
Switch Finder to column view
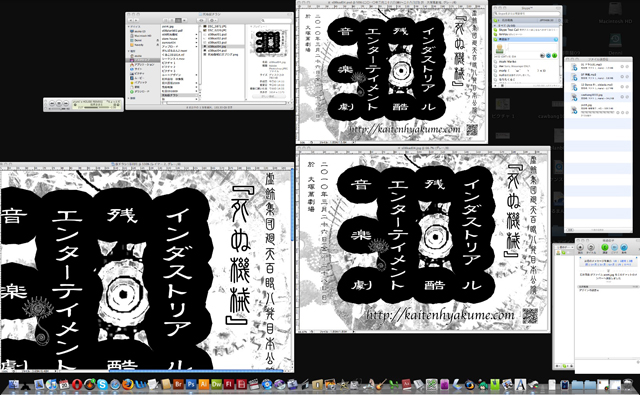click(178, 20)
